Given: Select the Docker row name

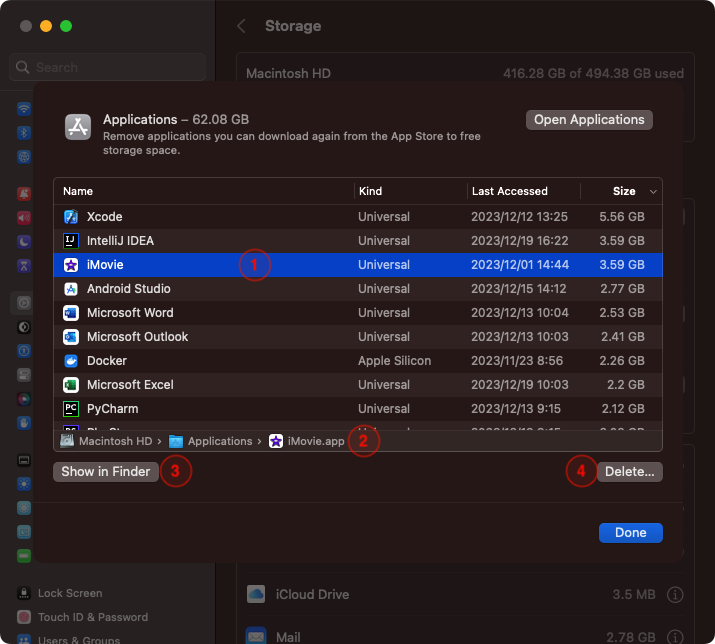Looking at the screenshot, I should (107, 361).
